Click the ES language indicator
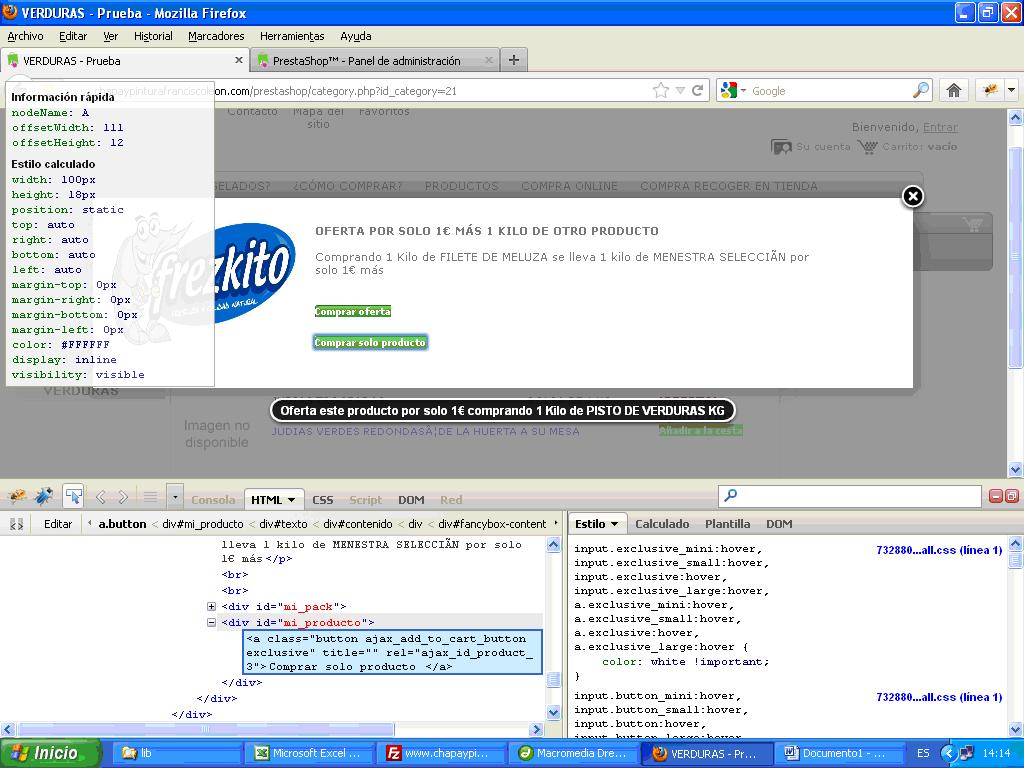1024x768 pixels. pyautogui.click(x=923, y=753)
